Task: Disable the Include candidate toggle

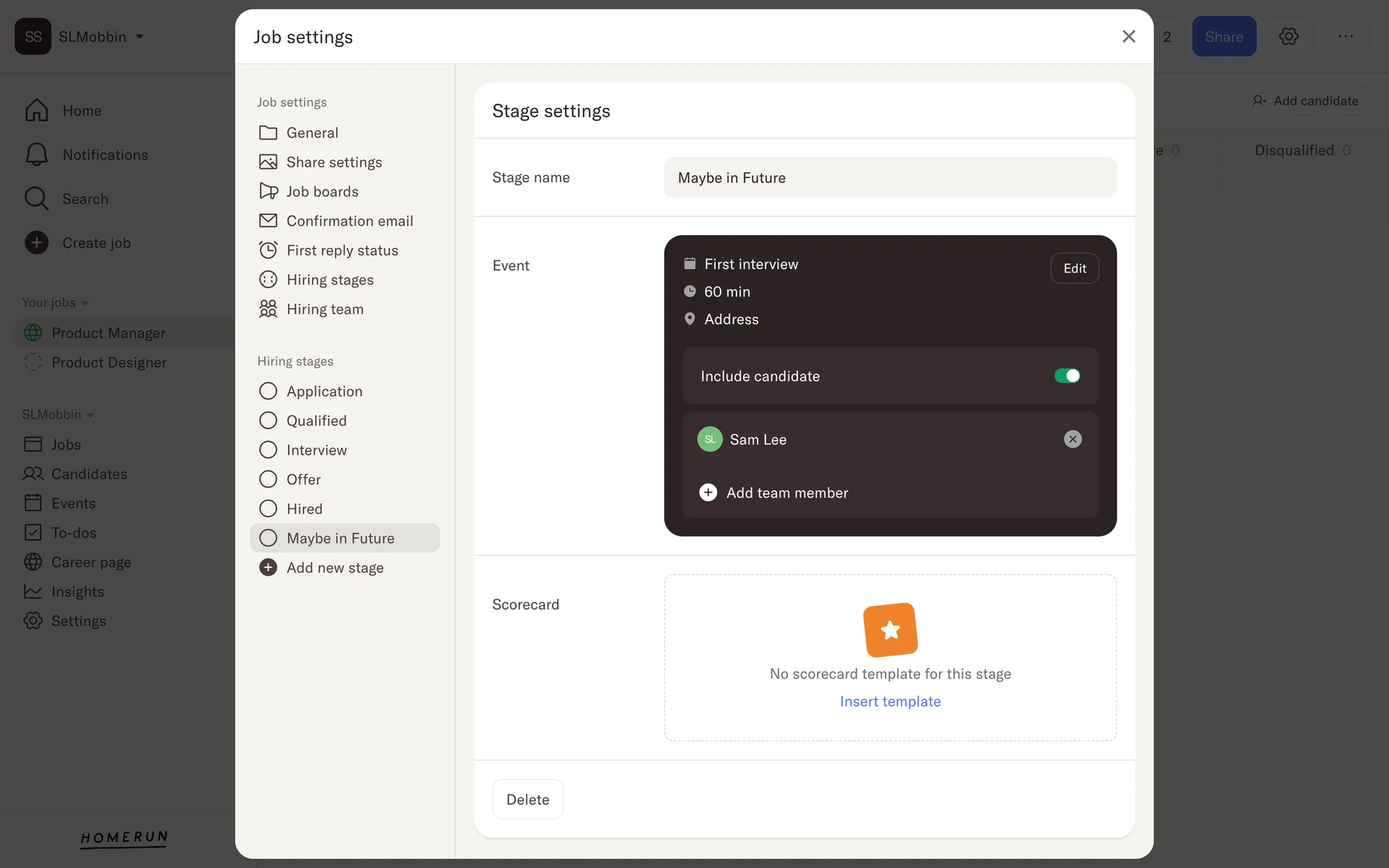Action: [1066, 375]
